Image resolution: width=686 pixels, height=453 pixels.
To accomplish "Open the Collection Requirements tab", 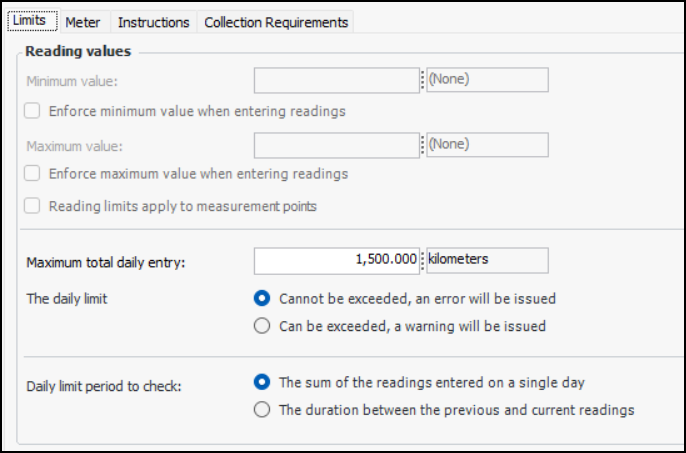I will 276,22.
